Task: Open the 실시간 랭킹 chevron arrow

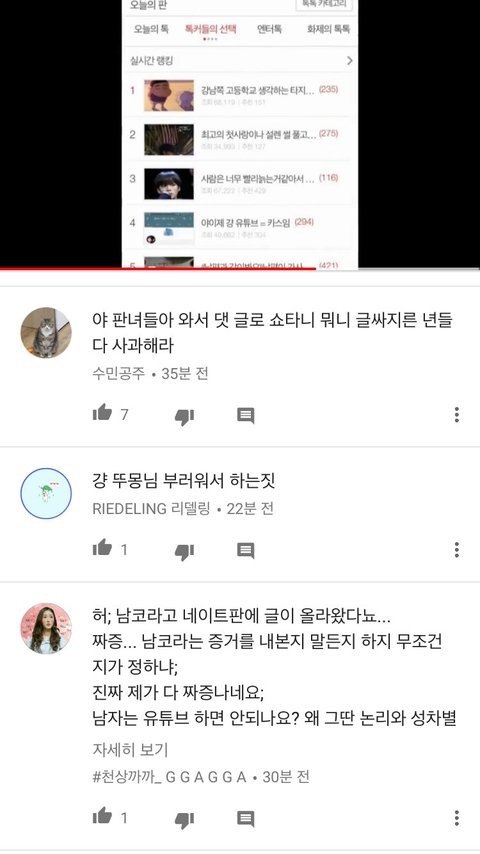Action: click(350, 60)
